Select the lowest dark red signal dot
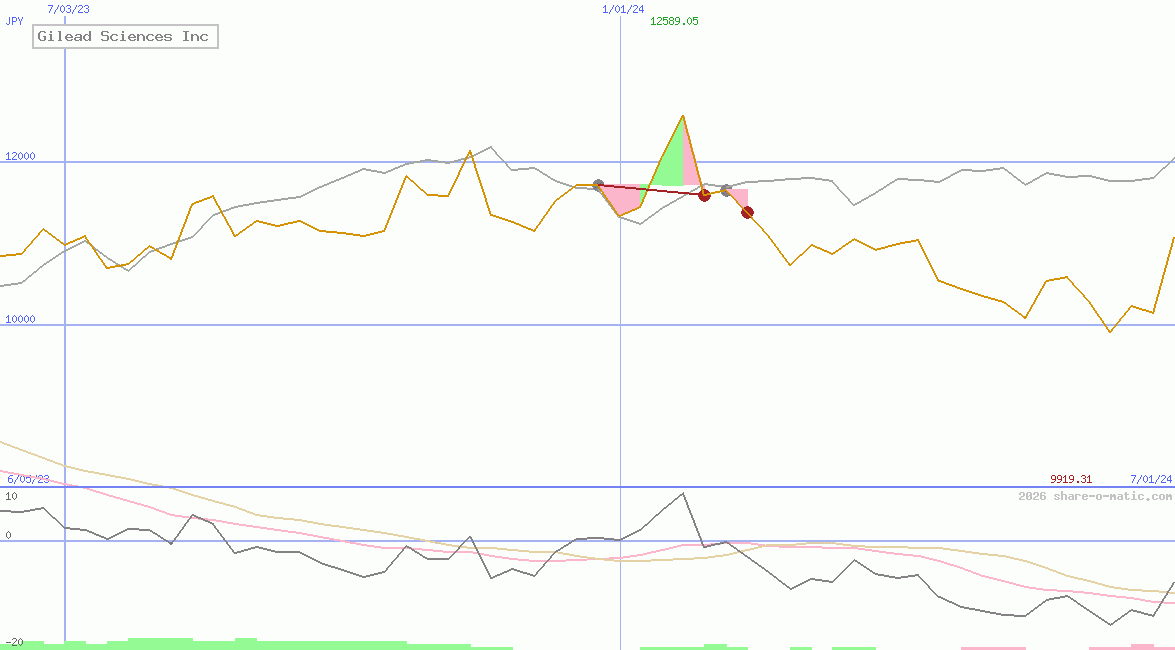Image resolution: width=1175 pixels, height=650 pixels. pos(747,213)
